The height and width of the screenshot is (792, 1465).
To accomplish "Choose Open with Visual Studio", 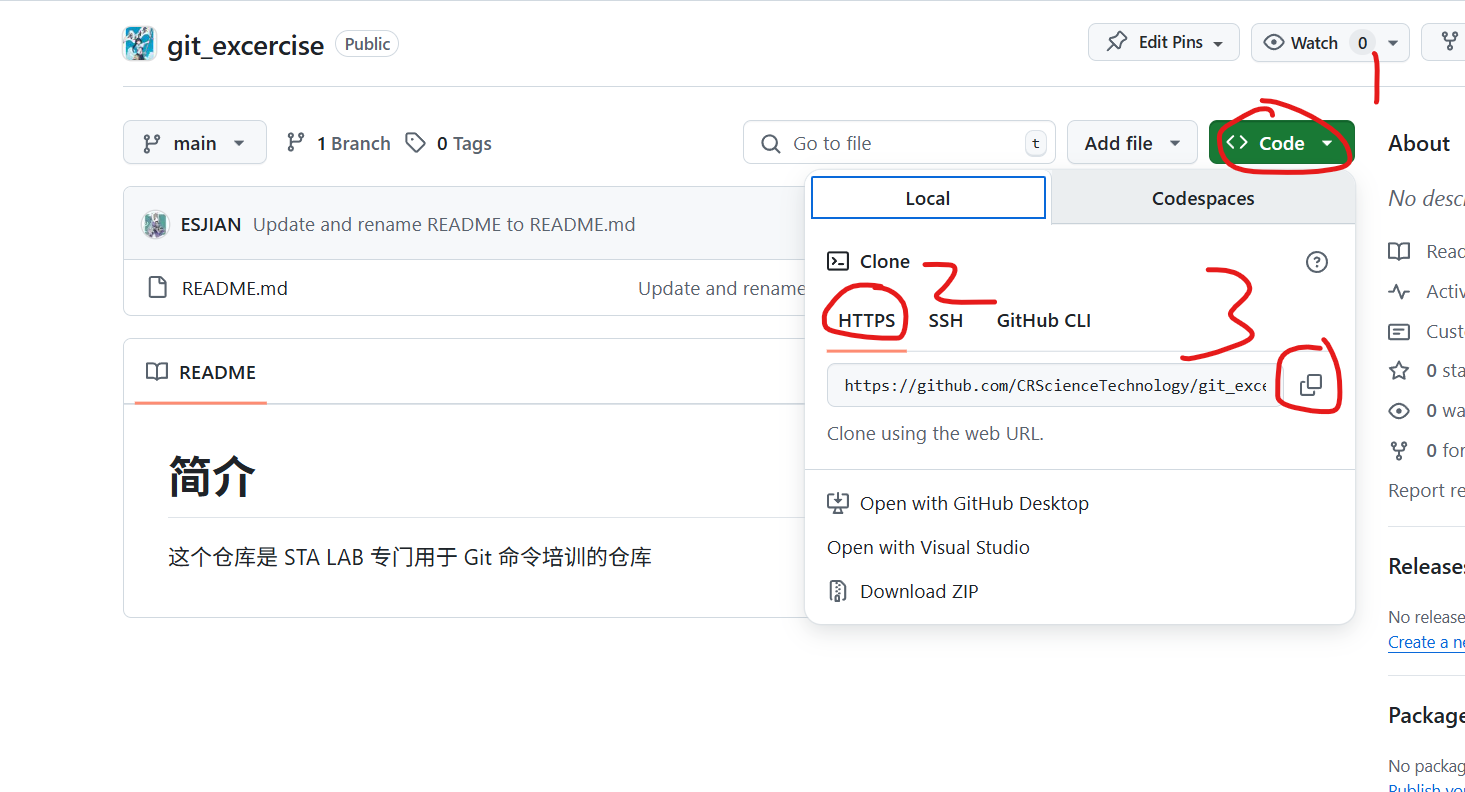I will click(928, 547).
